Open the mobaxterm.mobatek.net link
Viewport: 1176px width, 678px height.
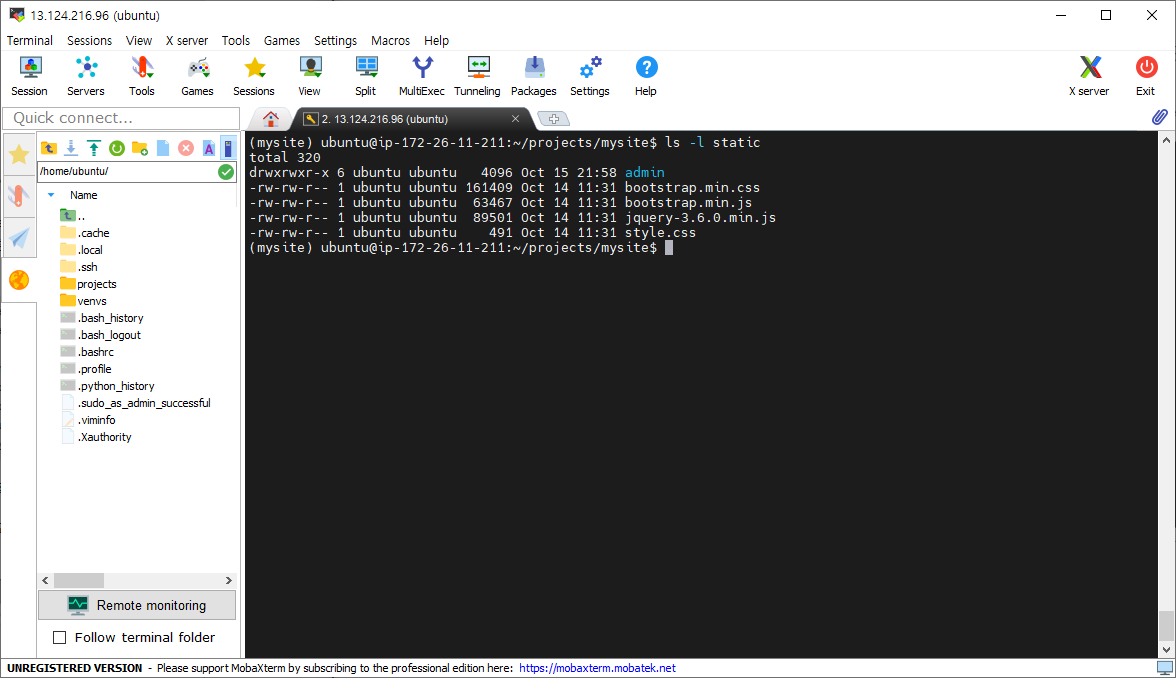597,668
